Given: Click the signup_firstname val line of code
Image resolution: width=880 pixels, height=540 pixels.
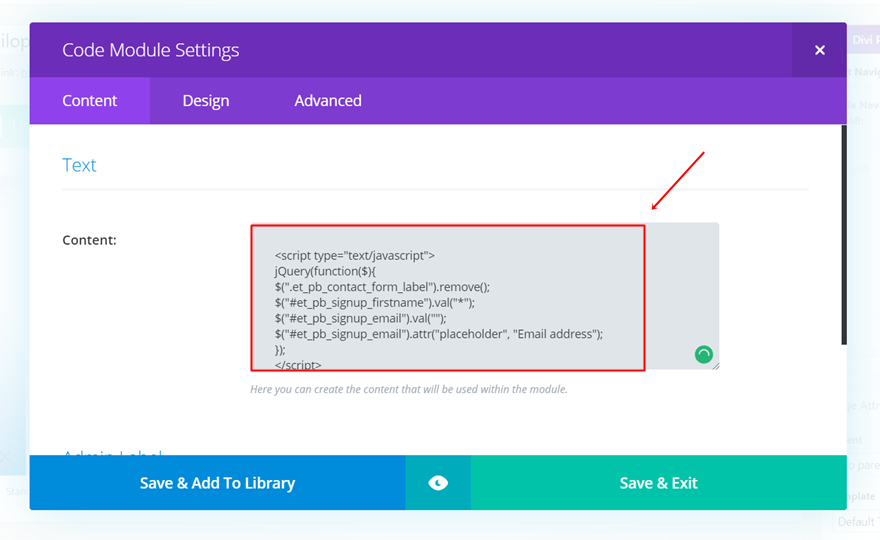Looking at the screenshot, I should tap(374, 302).
